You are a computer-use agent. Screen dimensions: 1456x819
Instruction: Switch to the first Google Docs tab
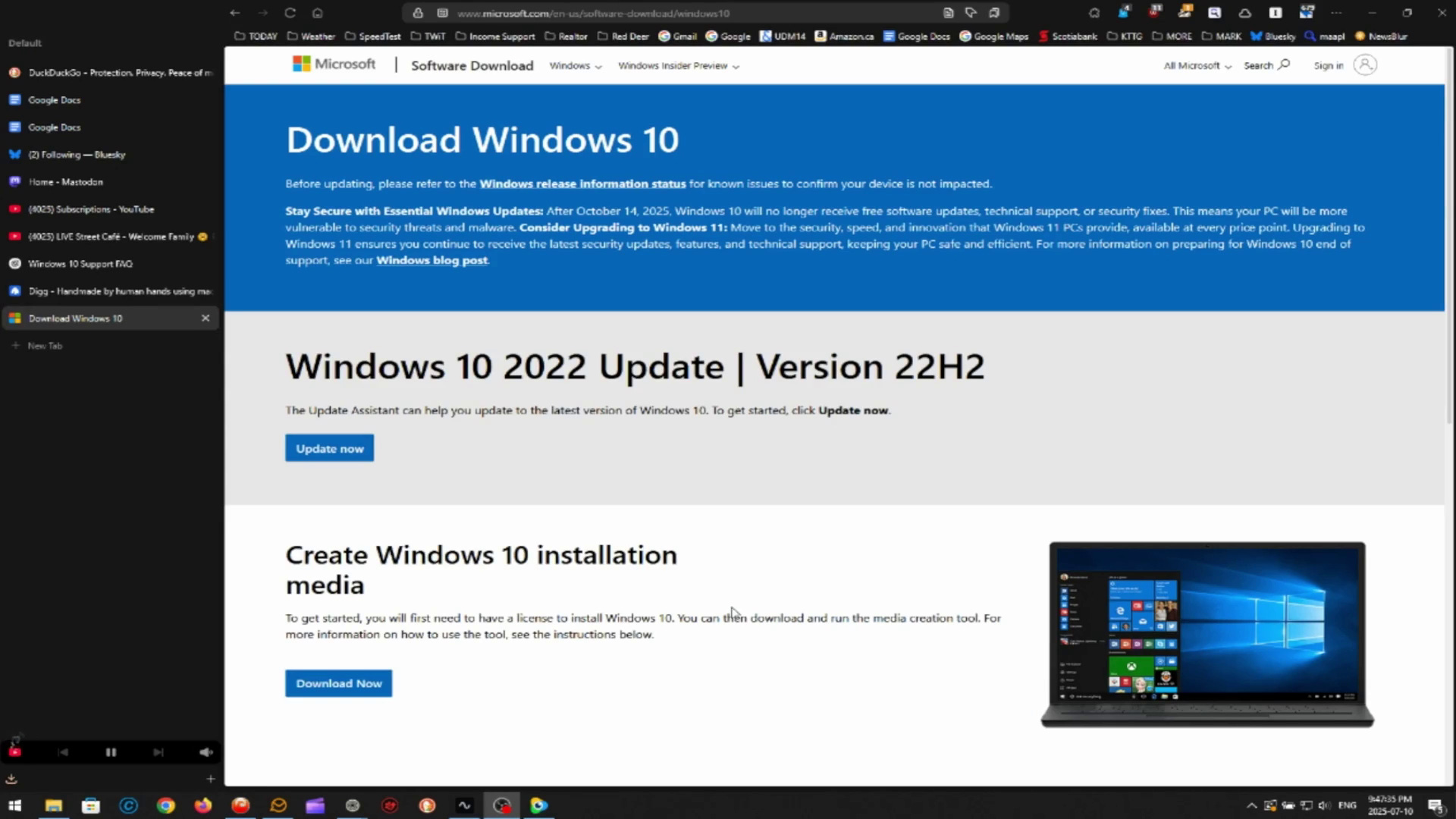click(x=111, y=100)
